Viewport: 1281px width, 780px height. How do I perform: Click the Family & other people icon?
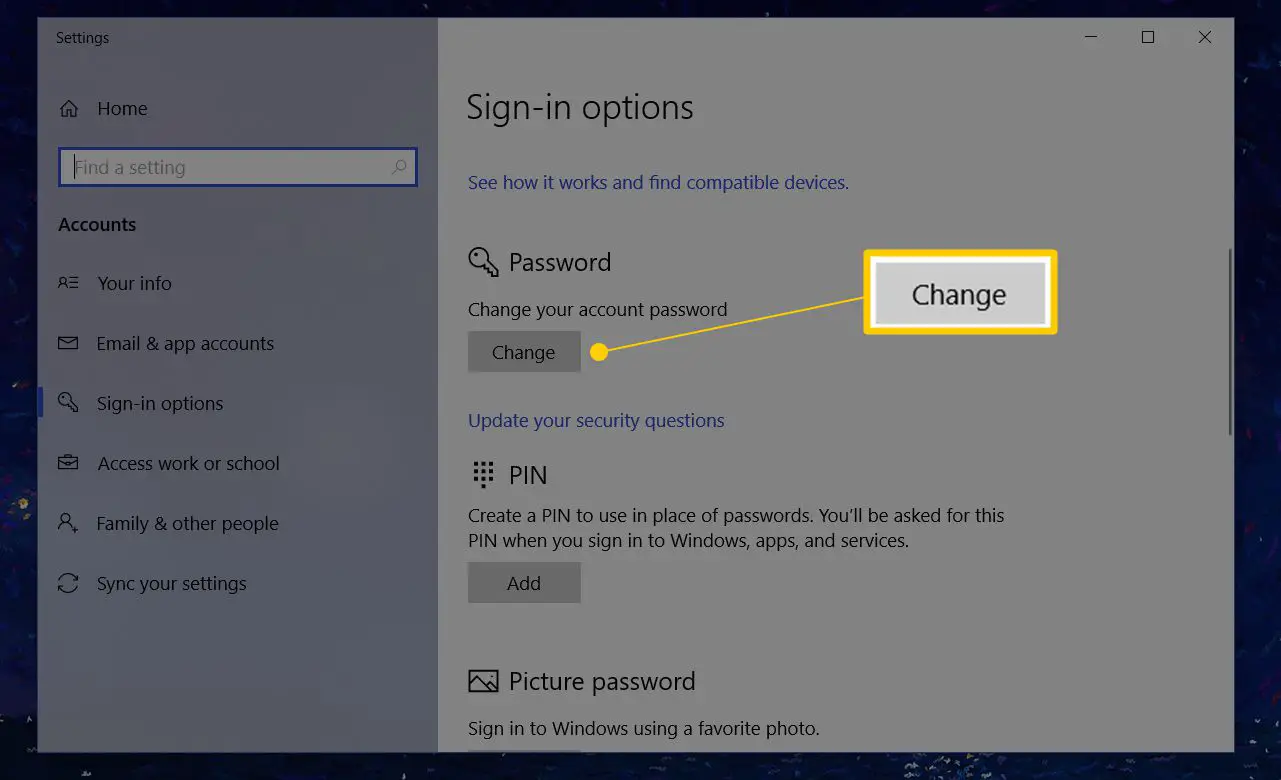click(x=68, y=523)
